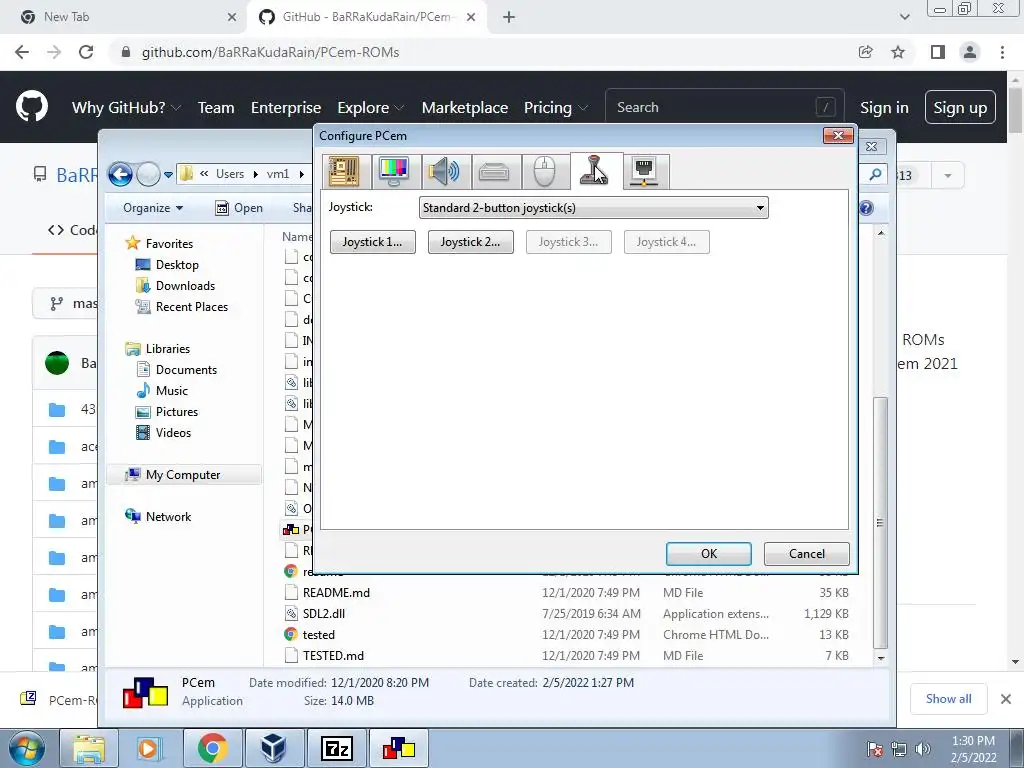Close the Configure PCem dialog window
Image resolution: width=1024 pixels, height=768 pixels.
pyautogui.click(x=838, y=135)
